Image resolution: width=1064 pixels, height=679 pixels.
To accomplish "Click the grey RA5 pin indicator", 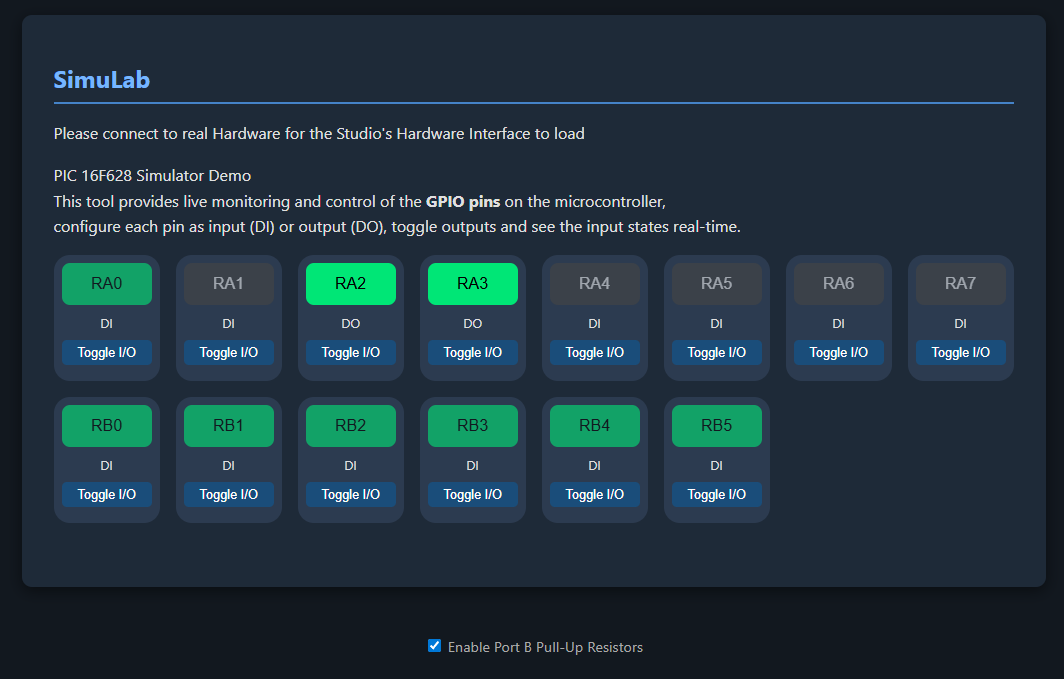I will [x=717, y=284].
